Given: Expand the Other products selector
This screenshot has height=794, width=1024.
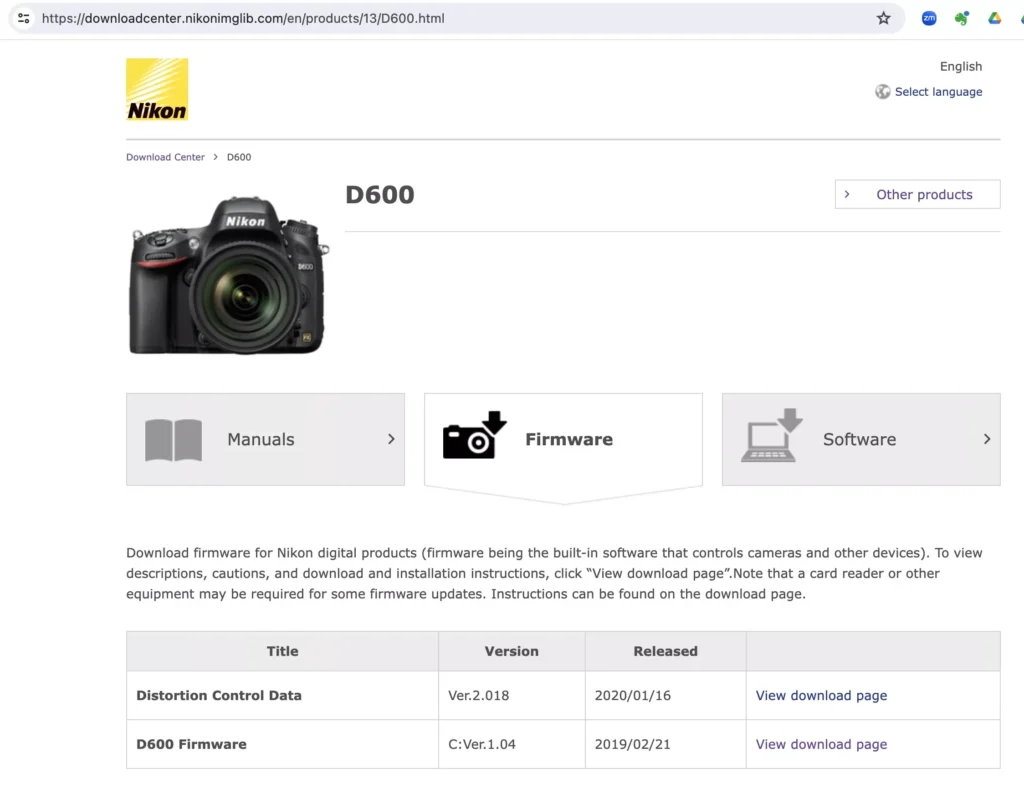Looking at the screenshot, I should 917,195.
